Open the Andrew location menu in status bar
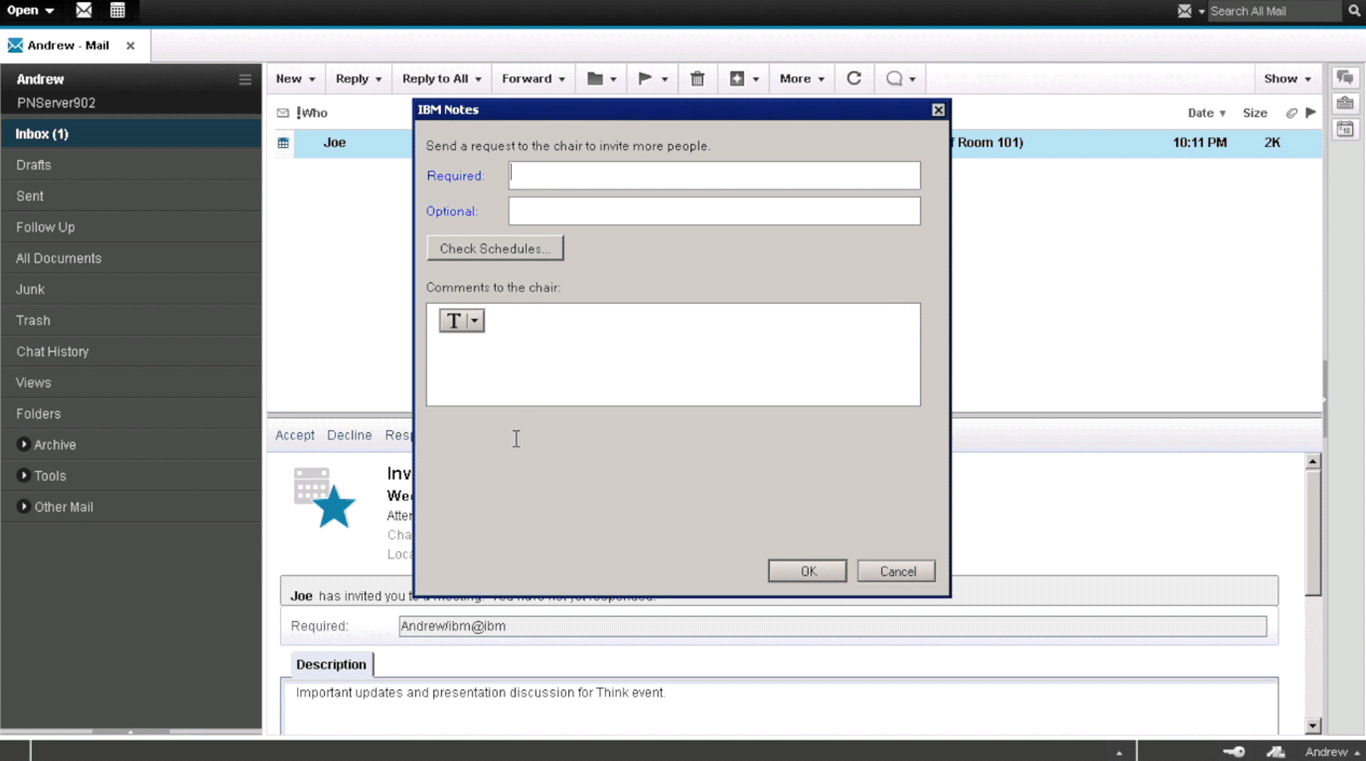1366x761 pixels. (1332, 752)
